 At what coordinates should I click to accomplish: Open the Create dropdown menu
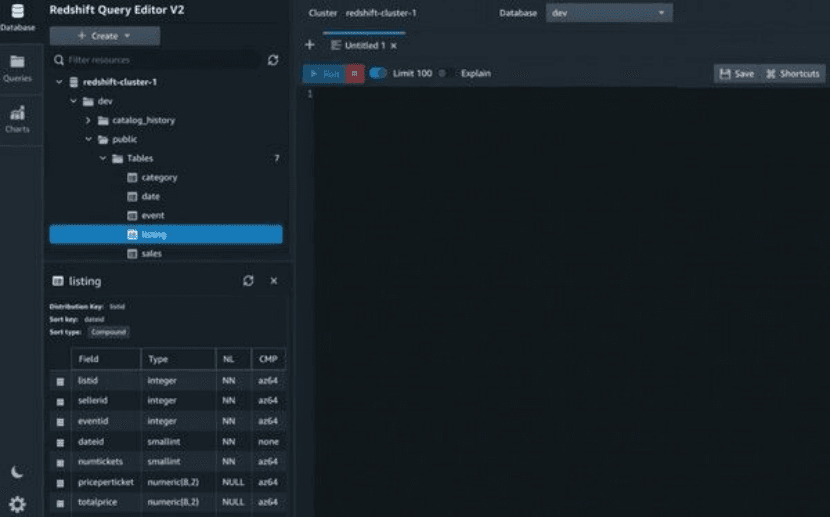click(105, 36)
